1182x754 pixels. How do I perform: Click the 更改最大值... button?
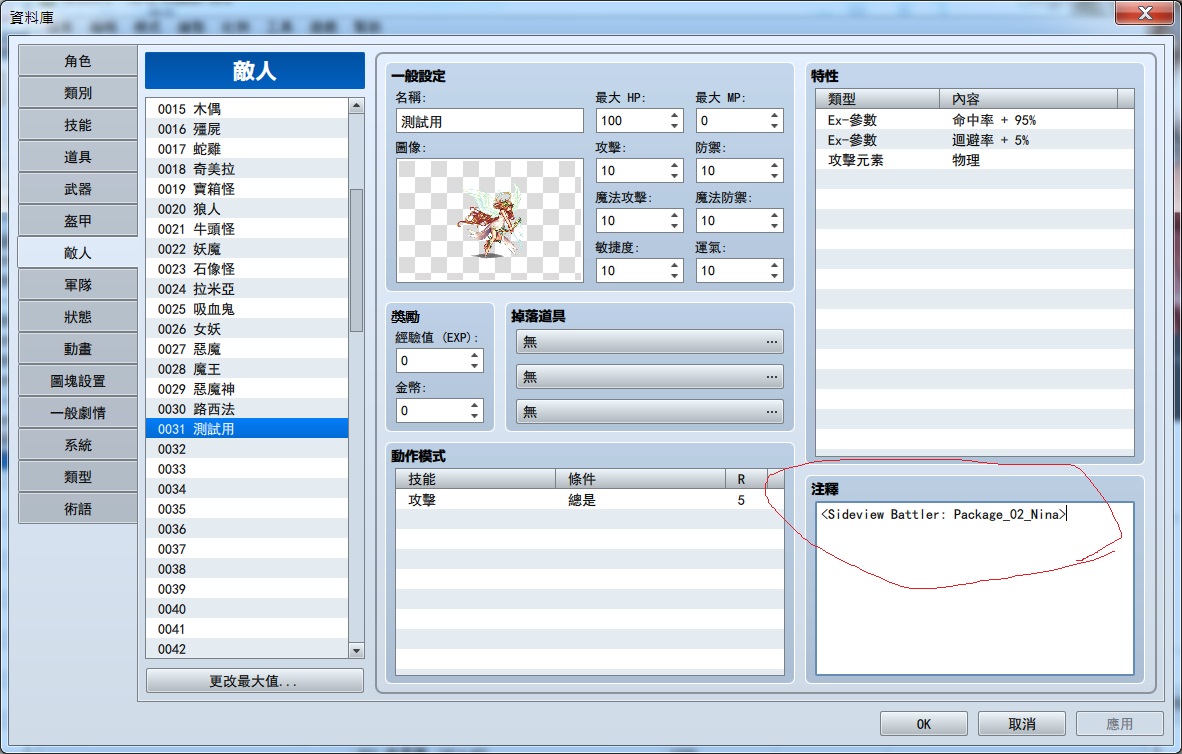[x=254, y=681]
